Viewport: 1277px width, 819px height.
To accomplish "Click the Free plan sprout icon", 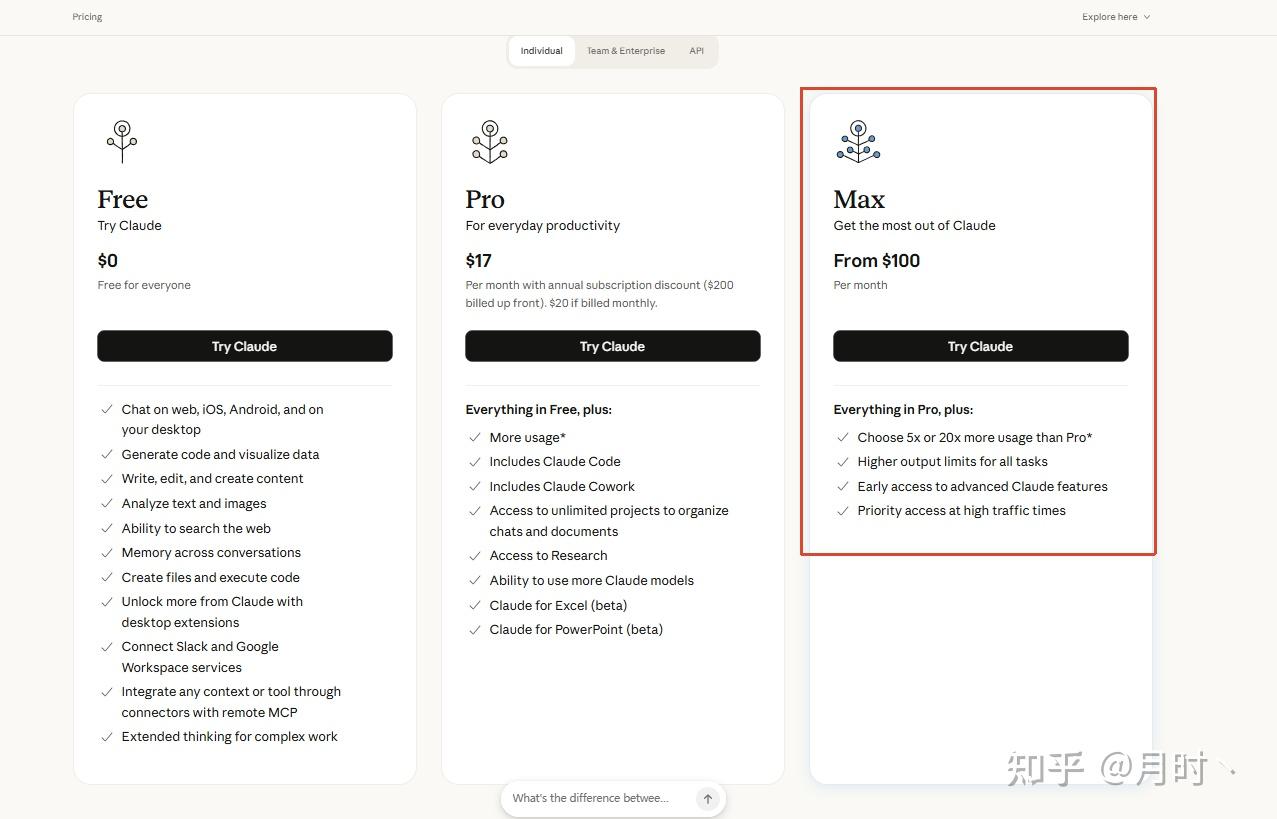I will pyautogui.click(x=122, y=141).
